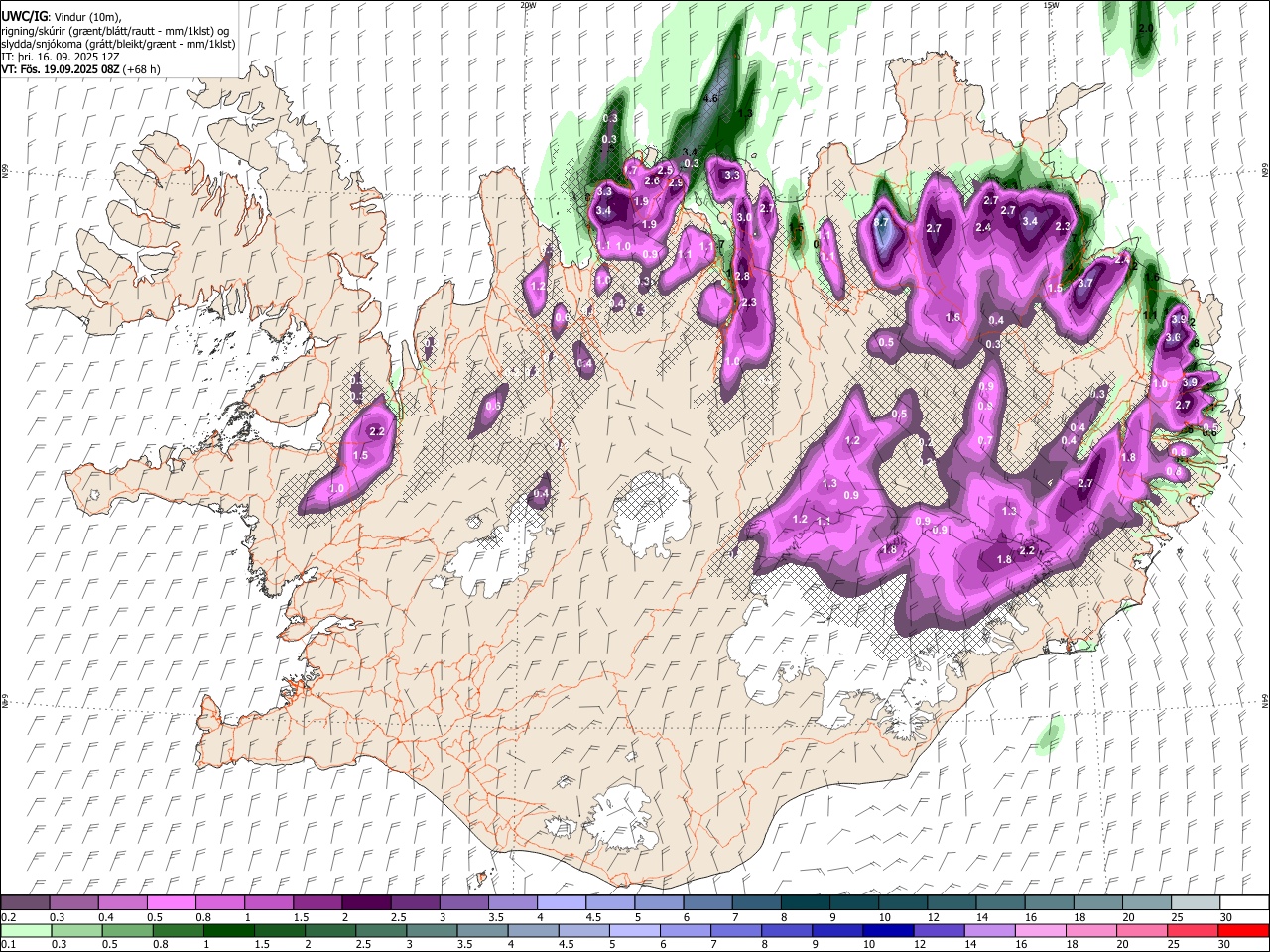Select the upper scale swatch between 0.2 and 0.3
1270x952 pixels.
coord(25,903)
